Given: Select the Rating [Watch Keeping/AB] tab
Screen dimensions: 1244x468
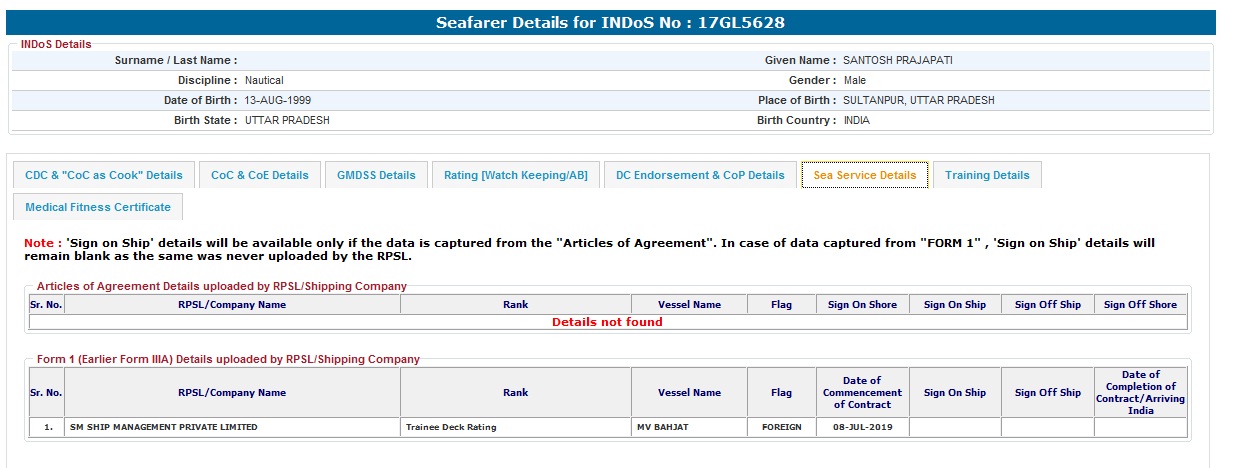Looking at the screenshot, I should click(x=516, y=175).
